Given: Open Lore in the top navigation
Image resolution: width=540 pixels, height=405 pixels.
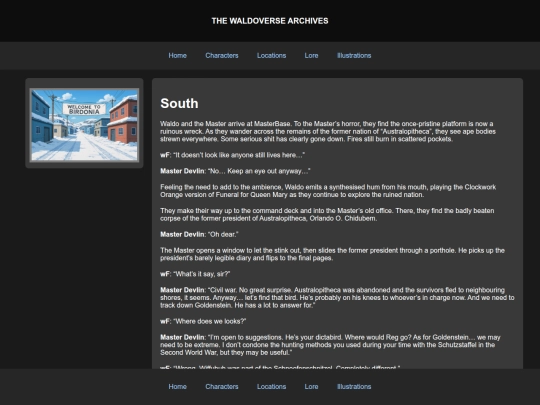Looking at the screenshot, I should pyautogui.click(x=311, y=55).
